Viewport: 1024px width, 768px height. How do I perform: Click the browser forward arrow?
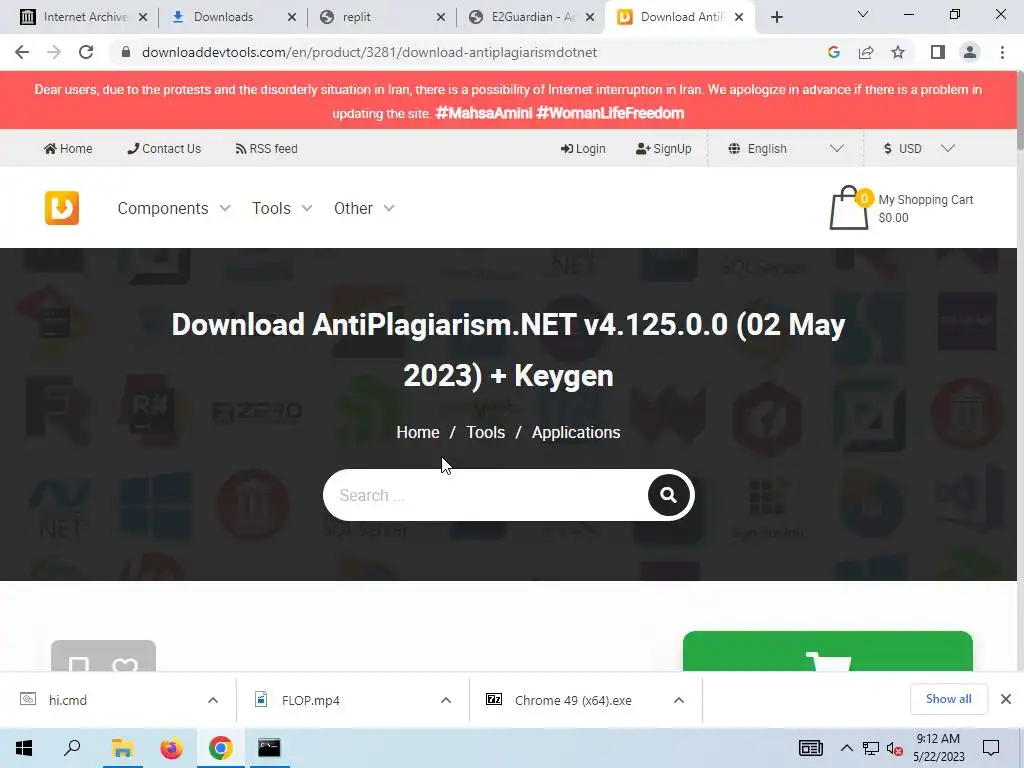(54, 52)
